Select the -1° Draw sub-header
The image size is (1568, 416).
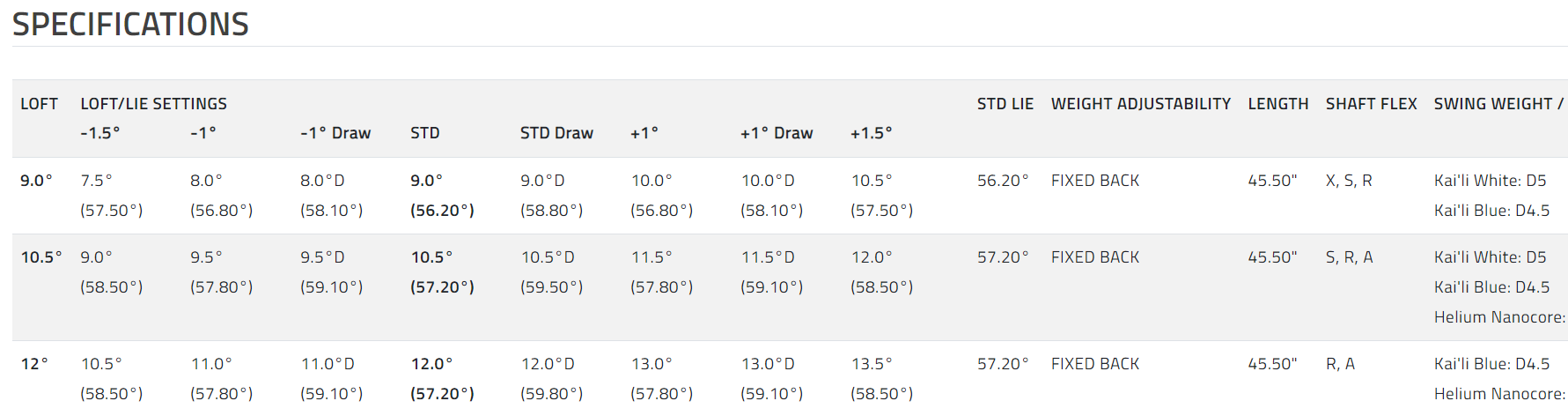click(335, 133)
